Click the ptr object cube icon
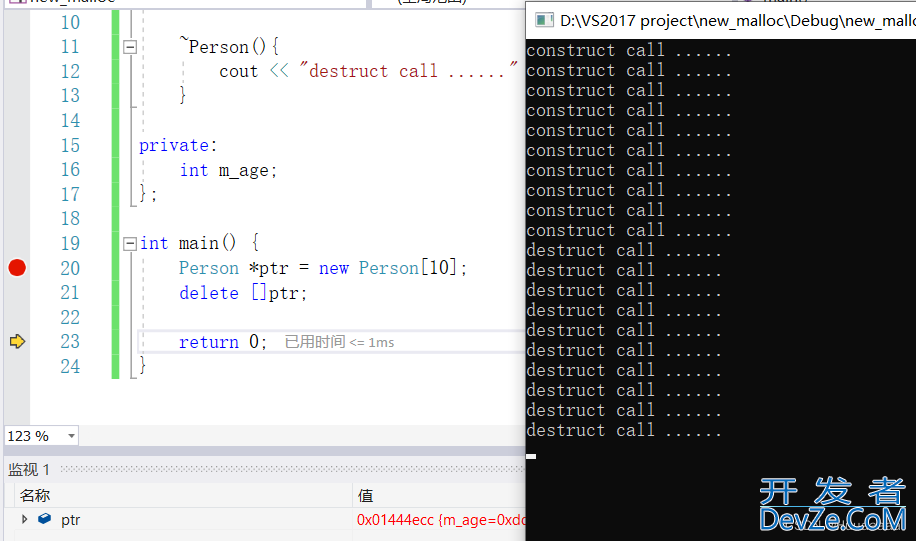916x541 pixels. [x=44, y=518]
